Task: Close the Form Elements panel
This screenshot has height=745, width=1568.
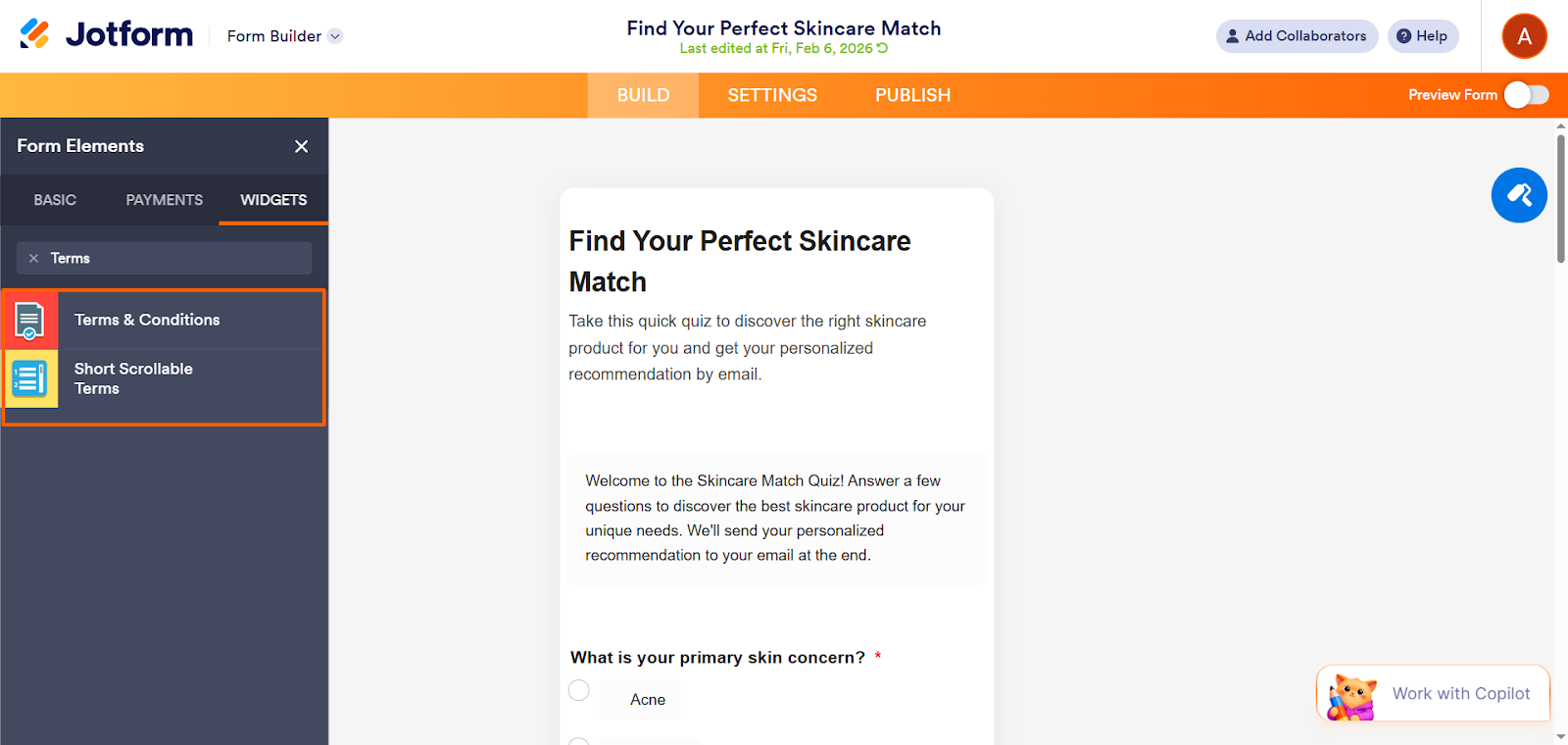Action: tap(301, 146)
